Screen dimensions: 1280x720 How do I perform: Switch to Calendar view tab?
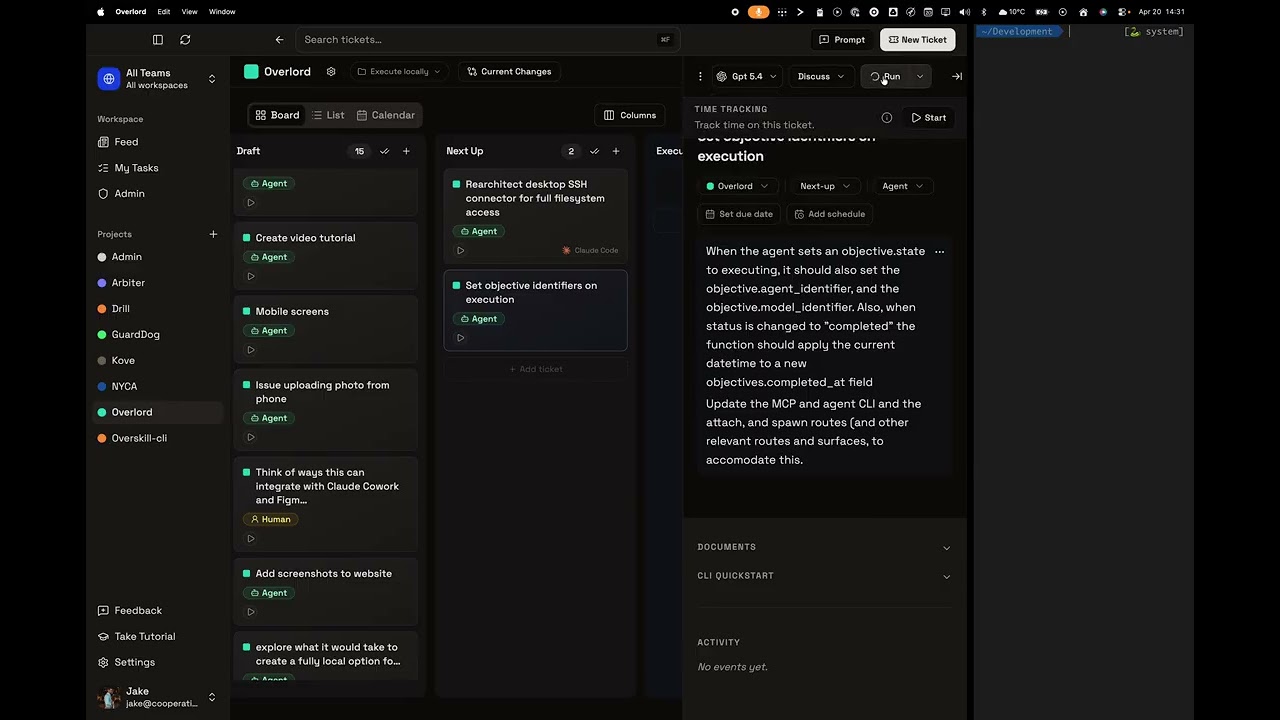386,115
